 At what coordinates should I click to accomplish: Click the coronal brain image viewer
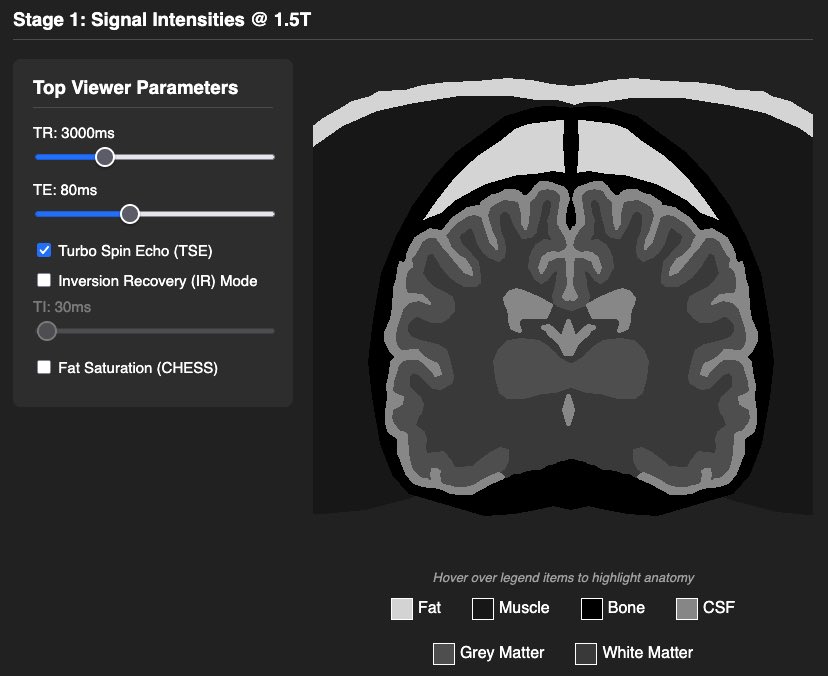click(x=563, y=296)
